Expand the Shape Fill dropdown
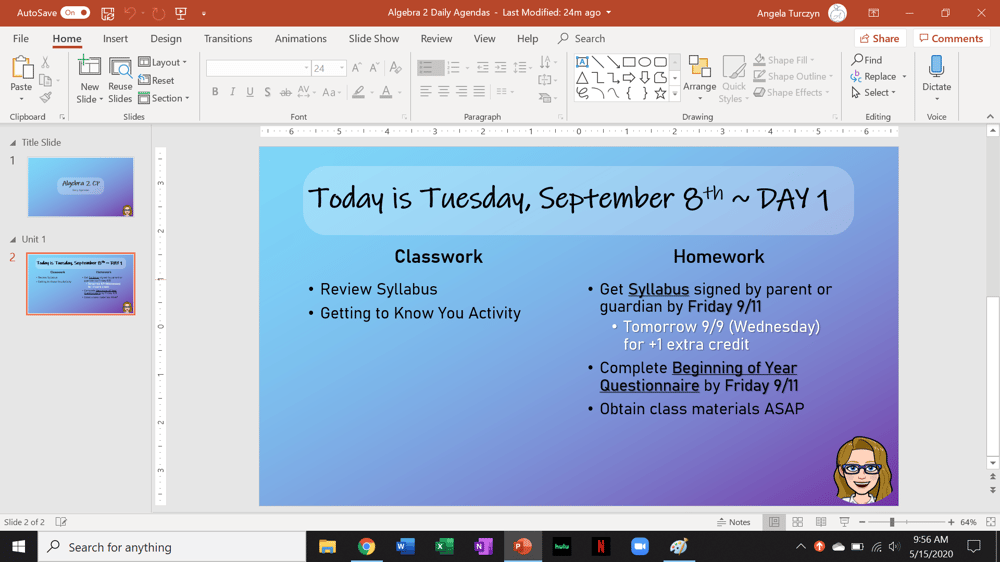This screenshot has width=1000, height=562. pos(812,60)
